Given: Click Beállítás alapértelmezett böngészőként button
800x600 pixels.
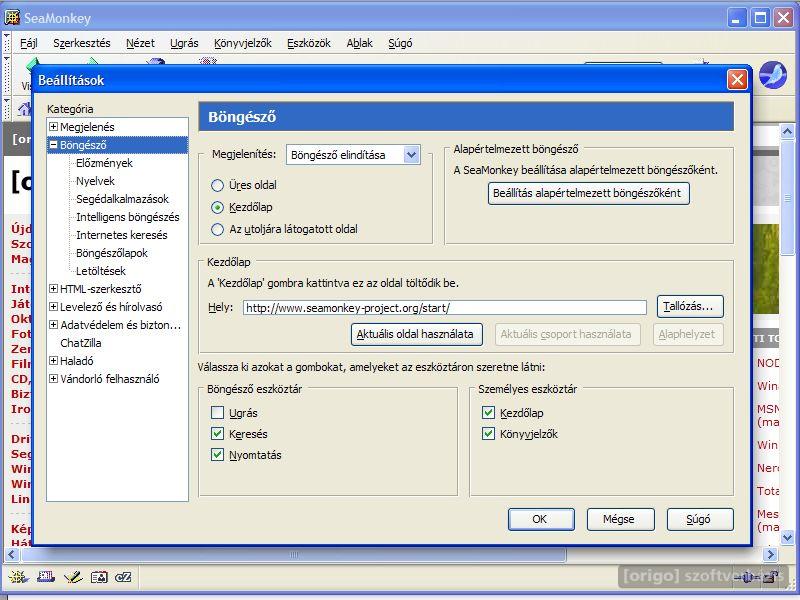Looking at the screenshot, I should pos(588,193).
